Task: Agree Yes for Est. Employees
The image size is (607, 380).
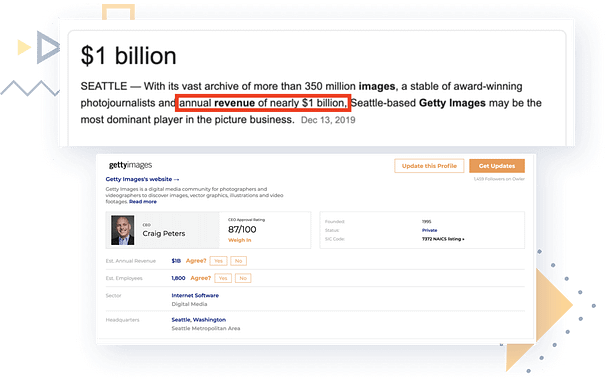Action: (223, 278)
